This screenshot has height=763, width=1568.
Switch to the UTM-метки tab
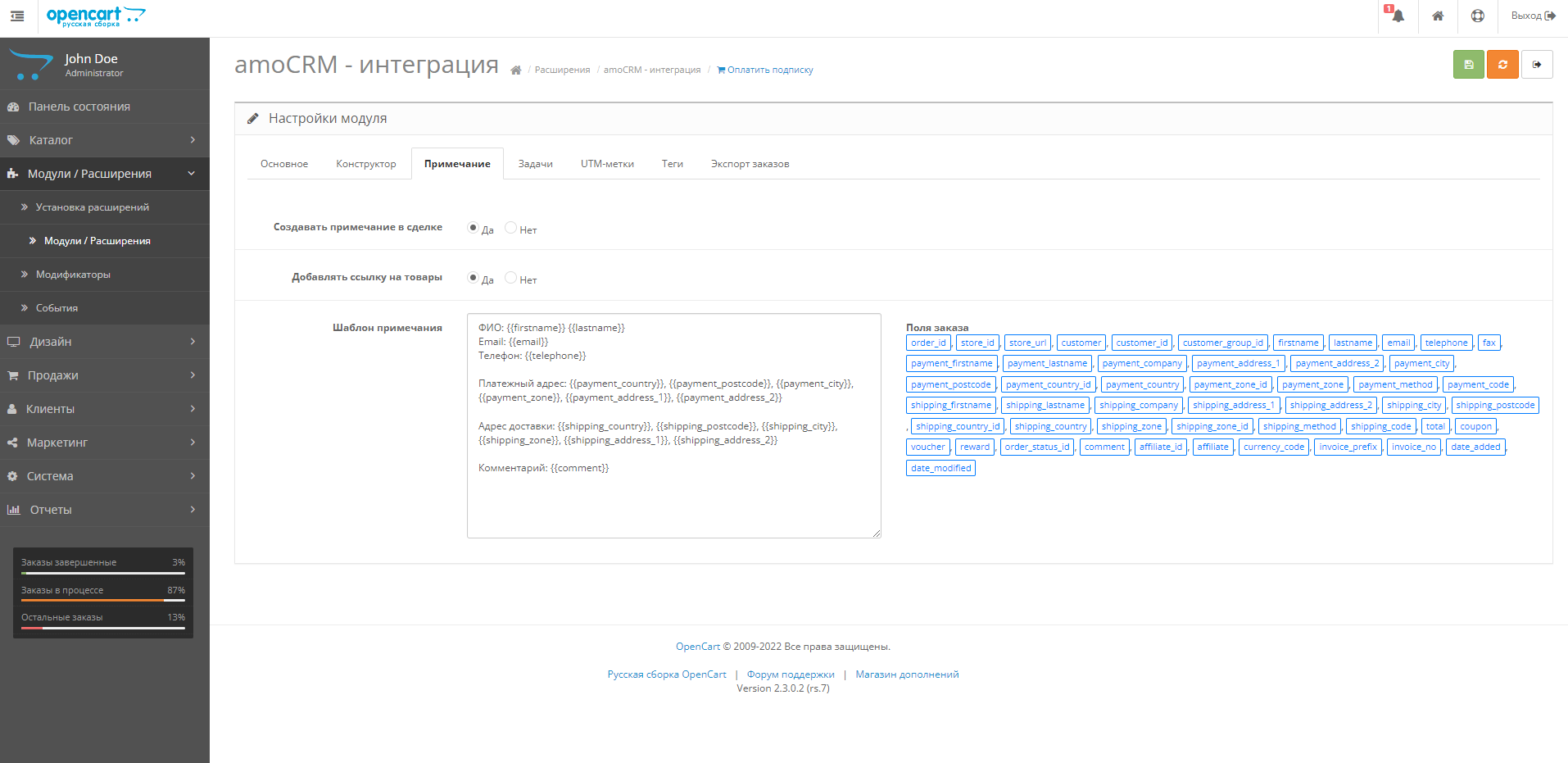606,163
